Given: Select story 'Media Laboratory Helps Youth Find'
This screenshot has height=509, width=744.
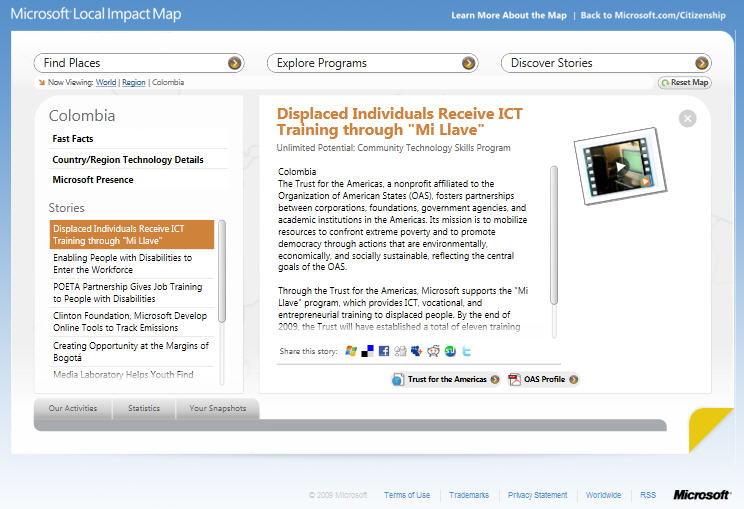Looking at the screenshot, I should coord(132,375).
